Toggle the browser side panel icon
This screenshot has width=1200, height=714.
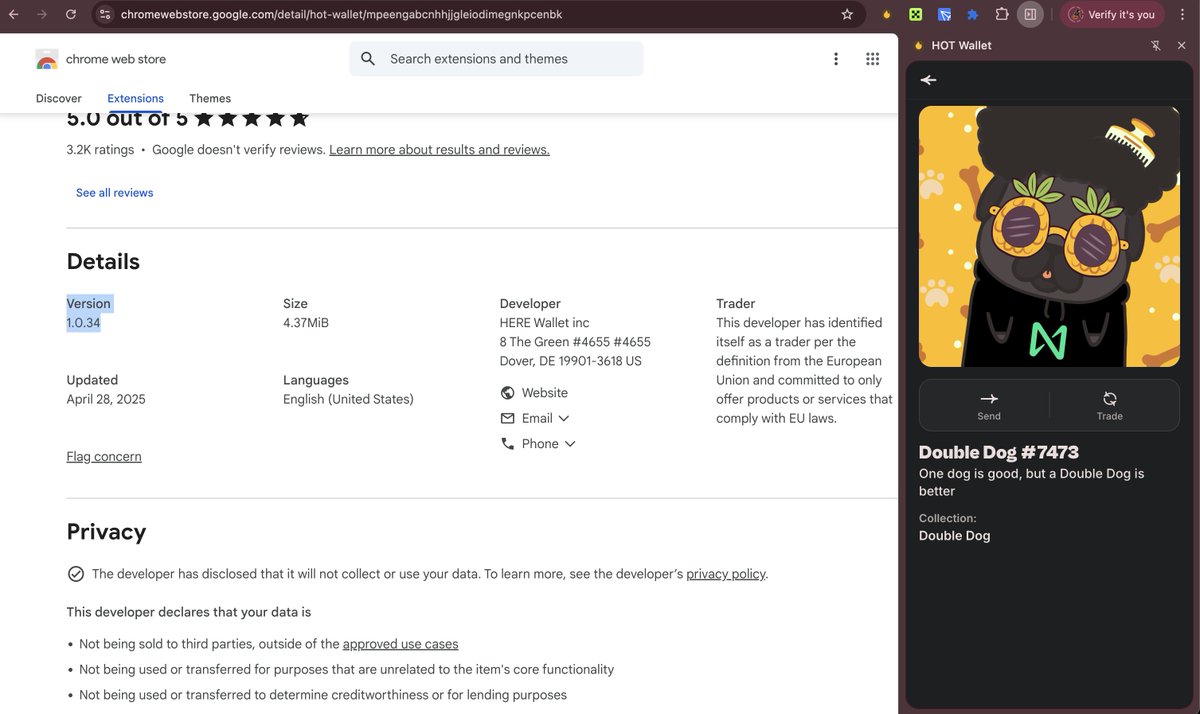click(x=1030, y=14)
